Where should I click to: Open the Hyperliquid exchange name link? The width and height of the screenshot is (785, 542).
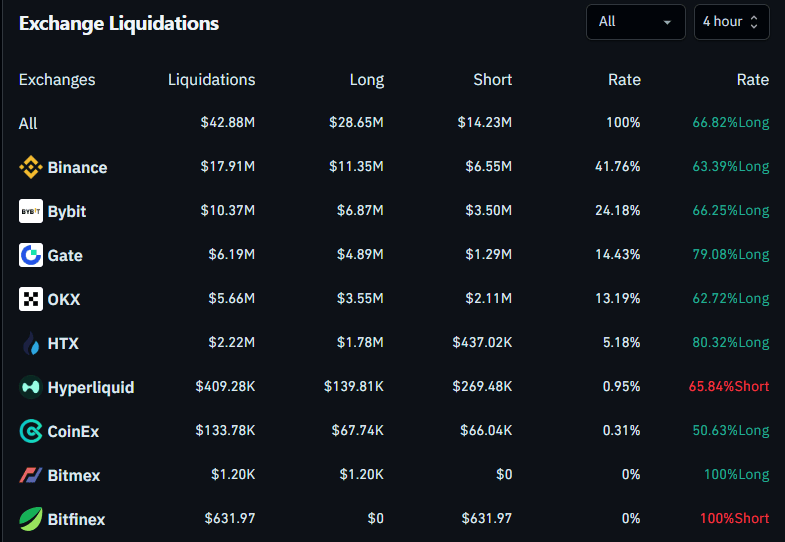[x=90, y=388]
